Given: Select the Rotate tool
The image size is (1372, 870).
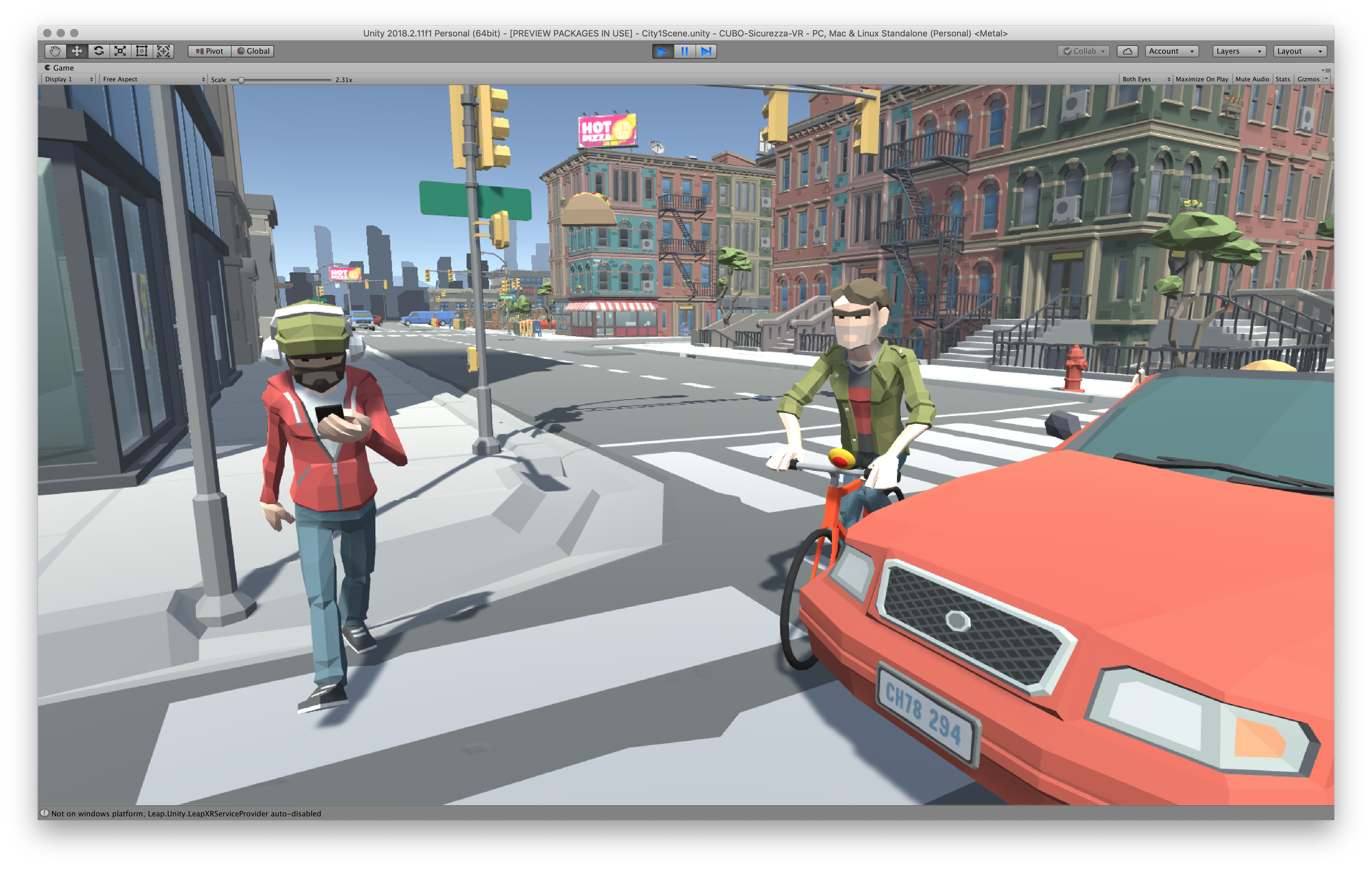Looking at the screenshot, I should (x=98, y=51).
